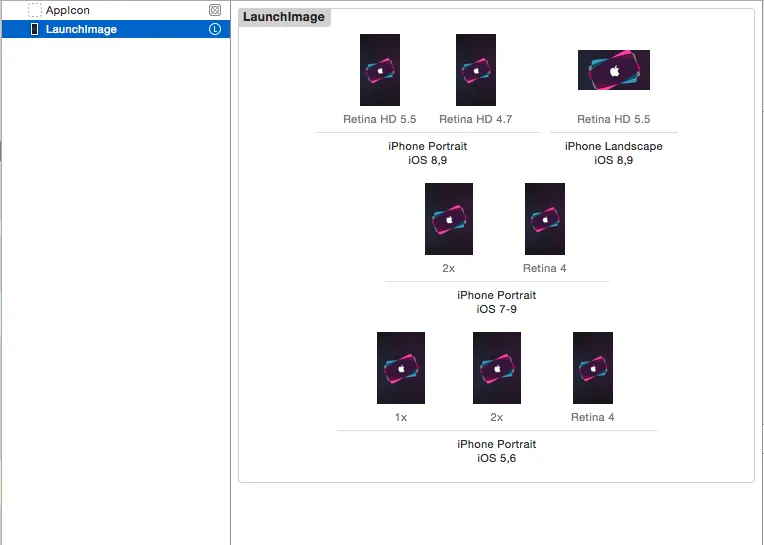
Task: Click the iPhone Portrait iOS 7-9 label
Action: [497, 302]
